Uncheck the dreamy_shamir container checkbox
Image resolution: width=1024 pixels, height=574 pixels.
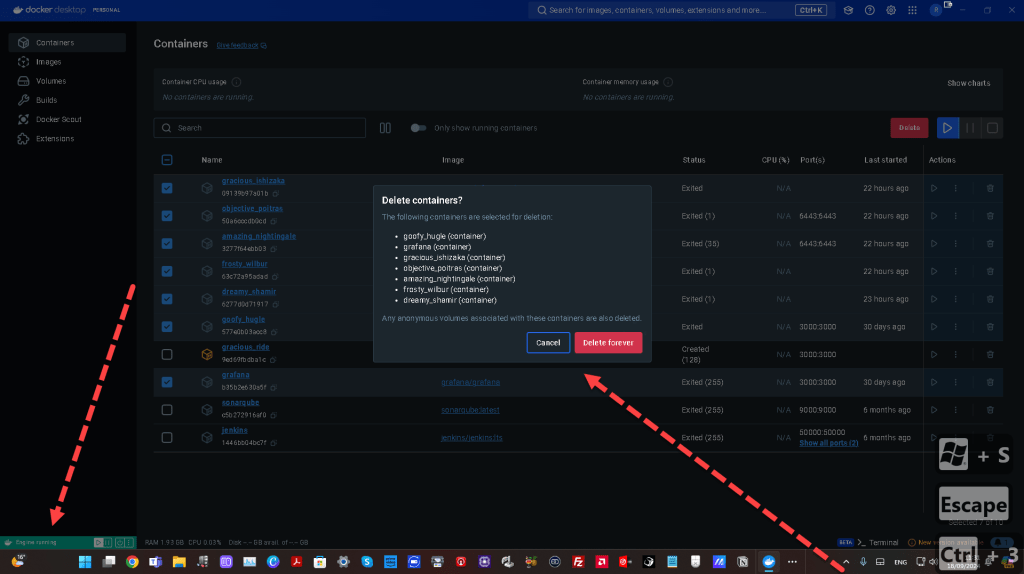(167, 299)
